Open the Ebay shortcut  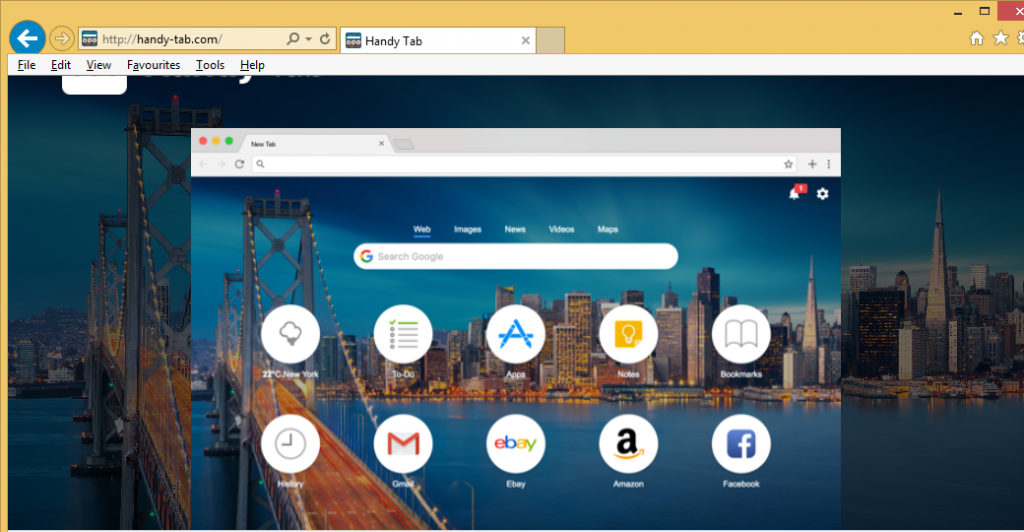click(x=515, y=444)
